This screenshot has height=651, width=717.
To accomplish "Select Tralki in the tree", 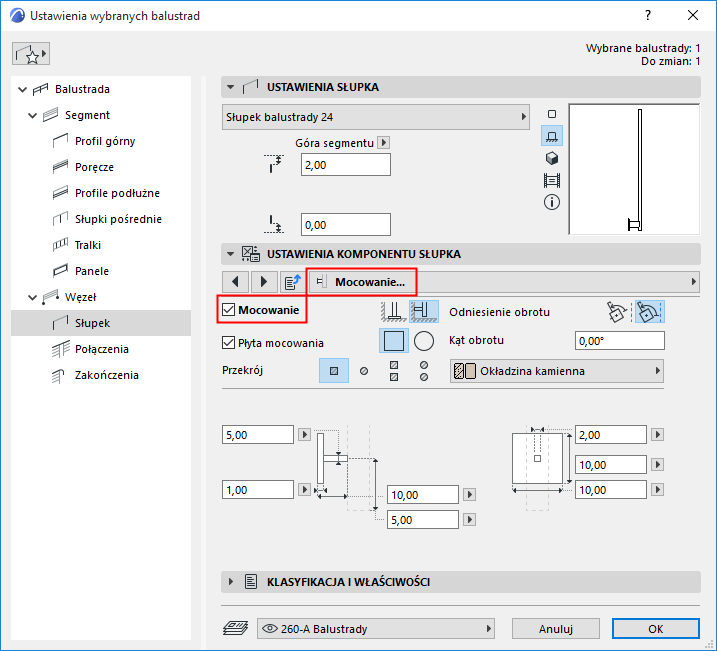I will 88,245.
